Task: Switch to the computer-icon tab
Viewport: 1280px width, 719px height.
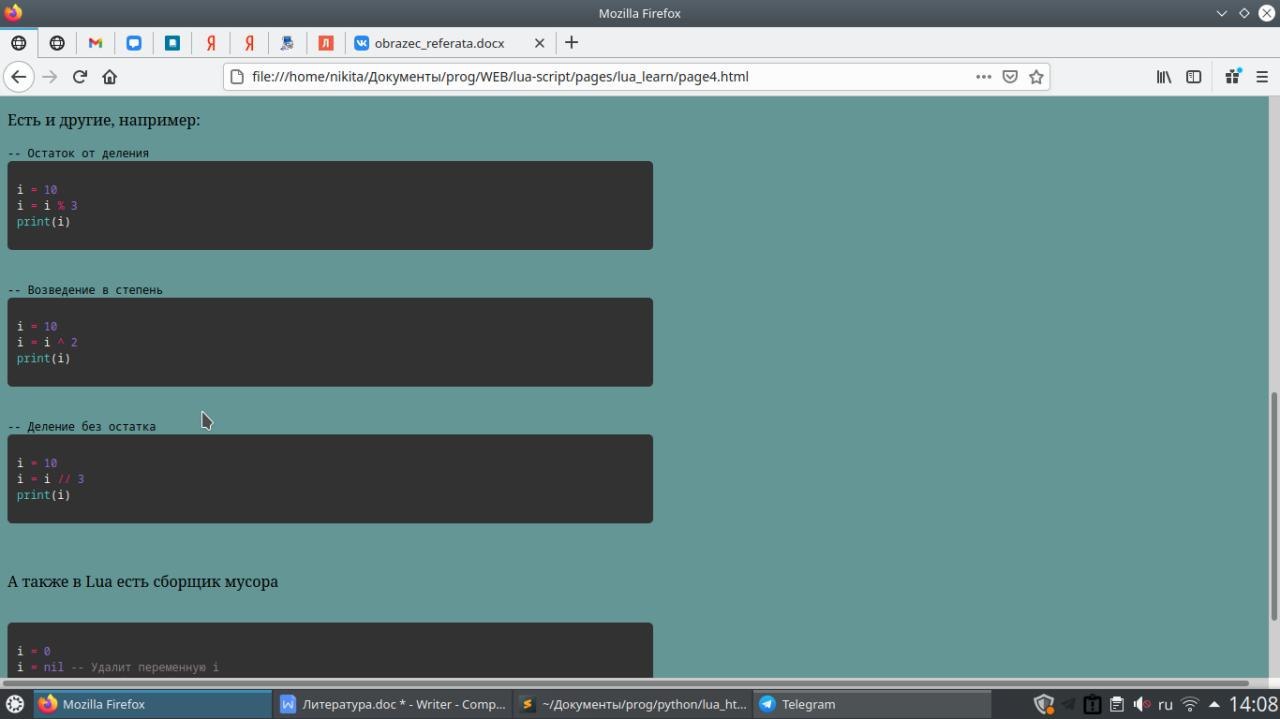Action: 287,43
